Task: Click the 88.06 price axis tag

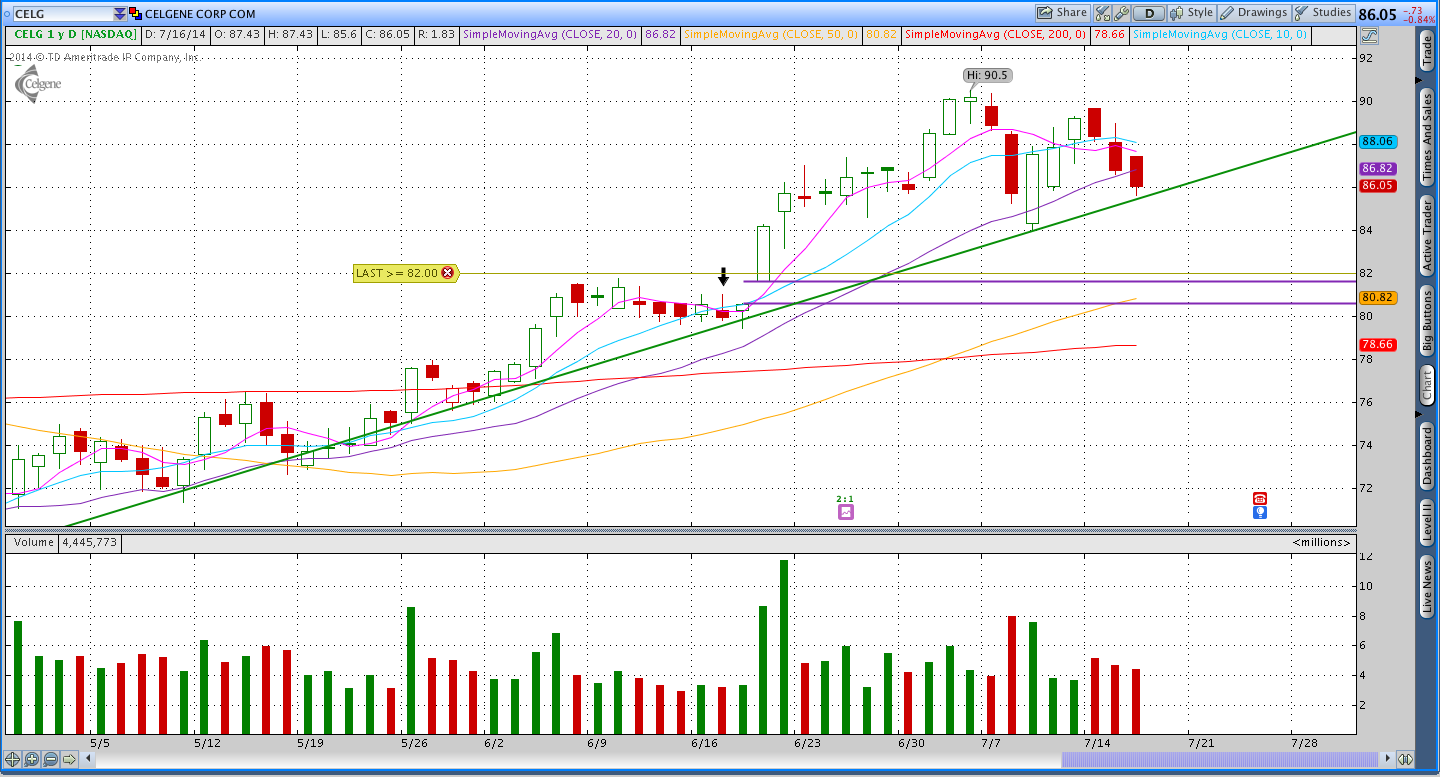Action: coord(1378,142)
